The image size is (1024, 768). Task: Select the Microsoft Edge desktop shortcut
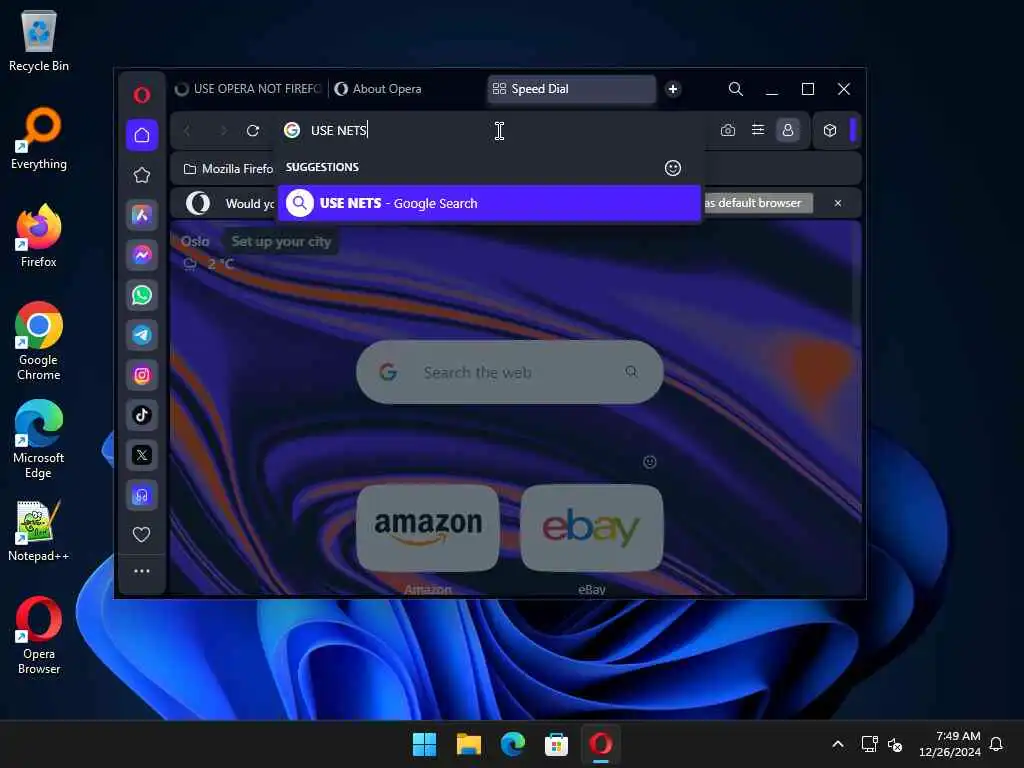click(x=39, y=439)
